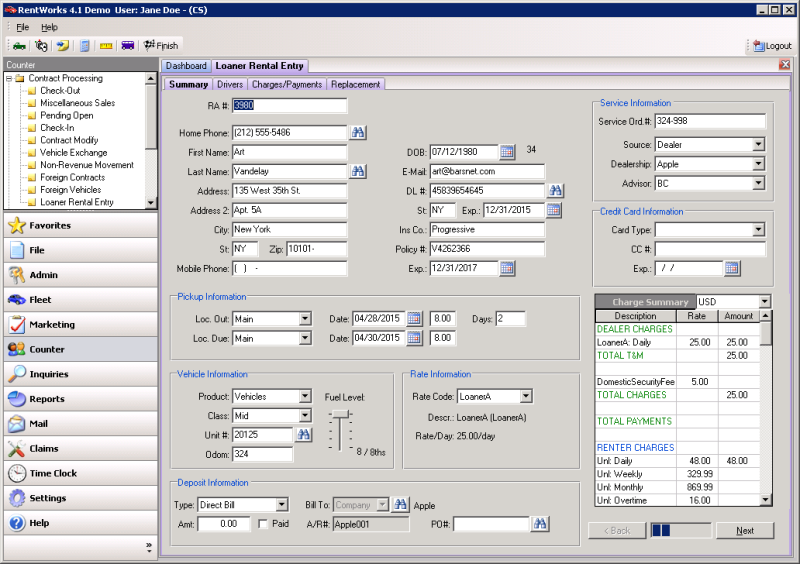Search PO# with binoculars icon
This screenshot has height=564, width=800.
540,524
